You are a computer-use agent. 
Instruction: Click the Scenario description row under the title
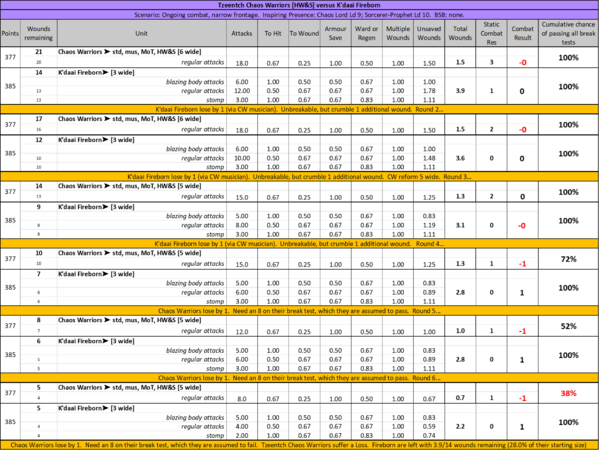(x=300, y=15)
